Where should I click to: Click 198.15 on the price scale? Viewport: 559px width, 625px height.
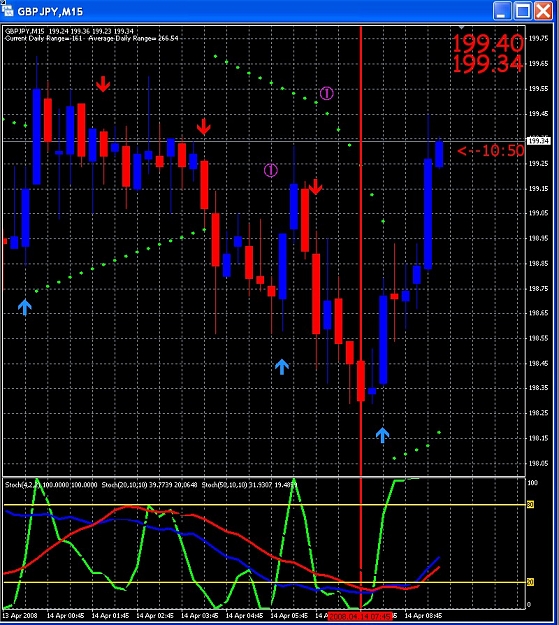click(538, 438)
